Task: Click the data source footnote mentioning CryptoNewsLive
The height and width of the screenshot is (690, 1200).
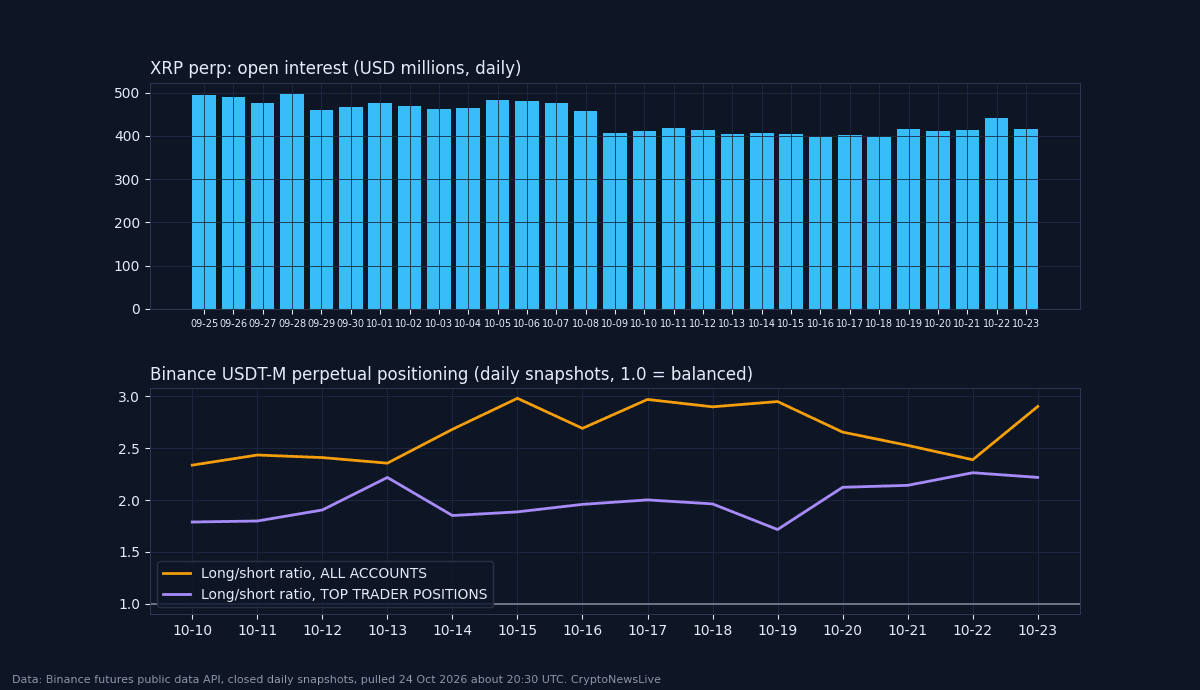Action: click(336, 680)
